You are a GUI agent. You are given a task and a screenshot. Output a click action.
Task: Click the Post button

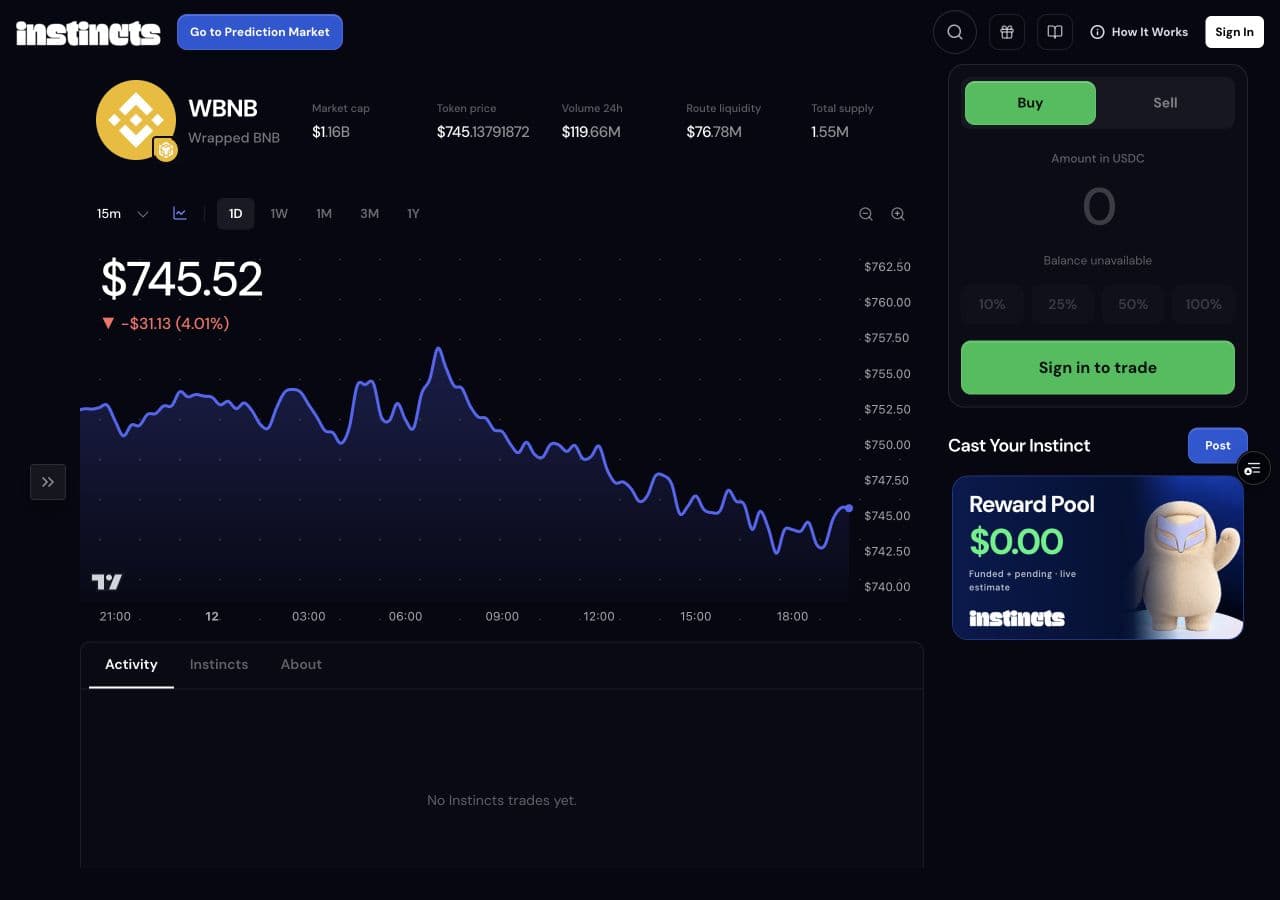click(x=1218, y=446)
